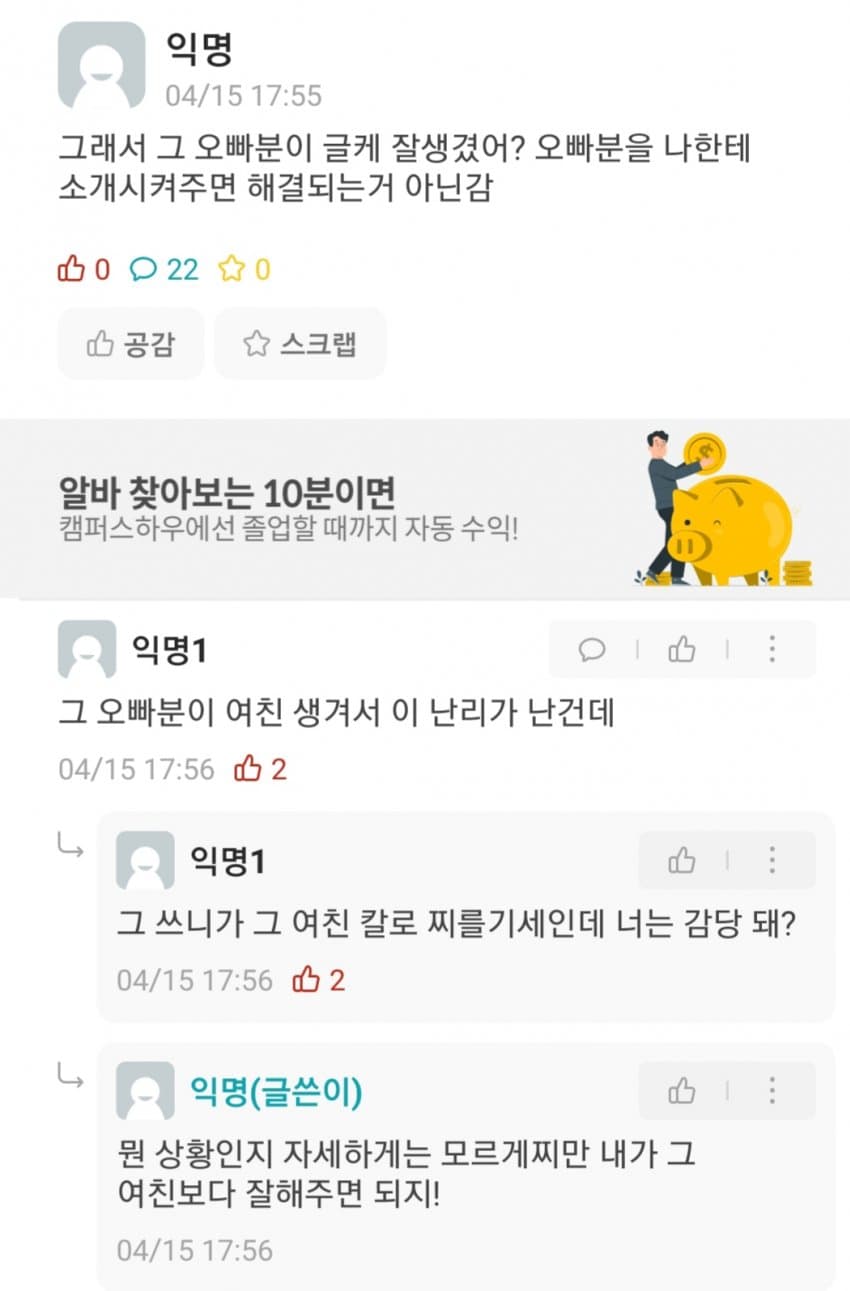
Task: Open more options on 익명1 nested reply
Action: (x=772, y=860)
